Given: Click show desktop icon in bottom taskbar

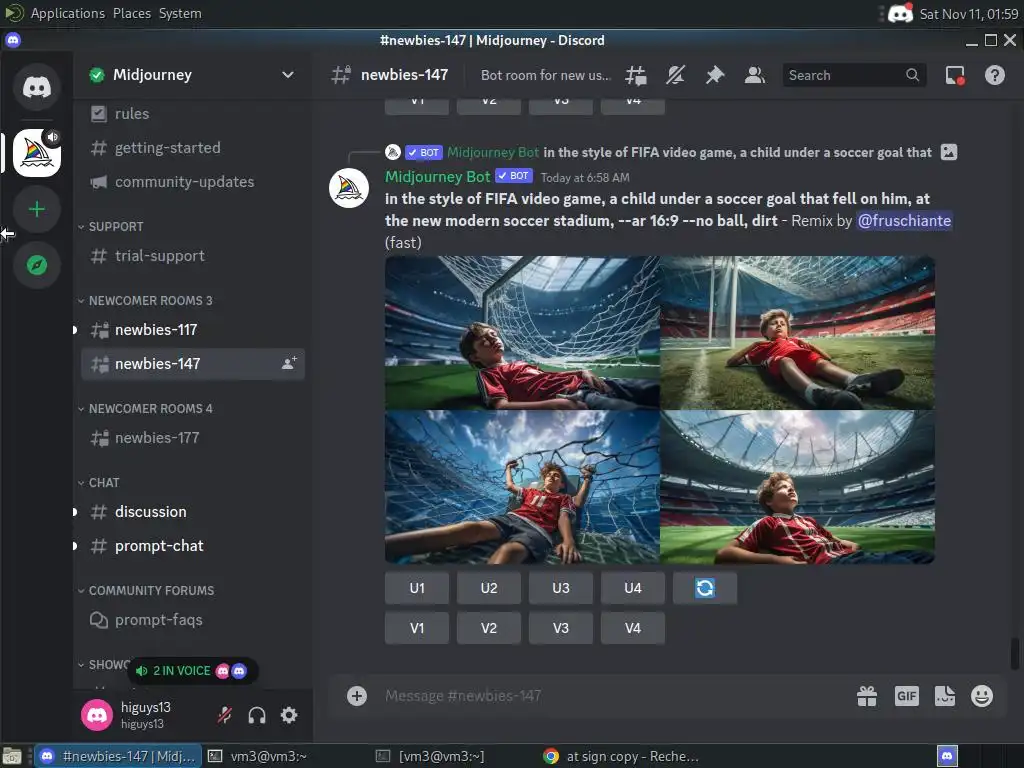Looking at the screenshot, I should tap(12, 756).
